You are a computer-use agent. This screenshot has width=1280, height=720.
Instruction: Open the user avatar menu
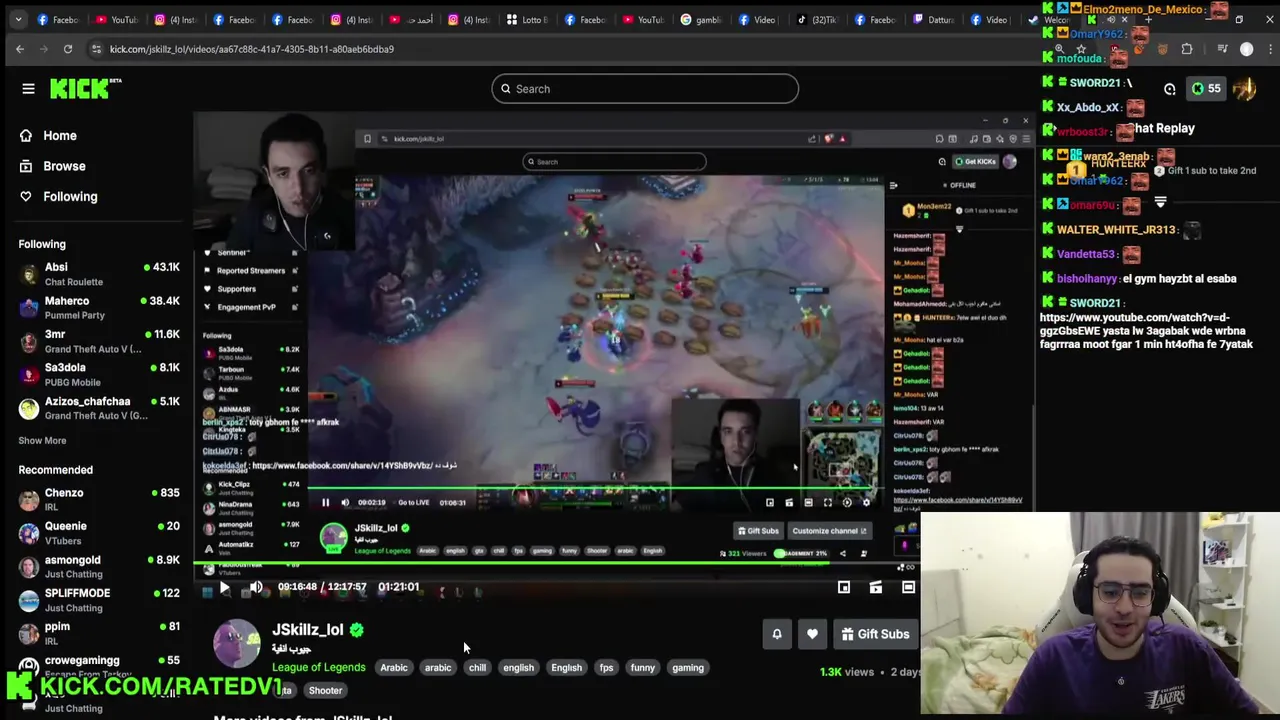coord(1245,89)
